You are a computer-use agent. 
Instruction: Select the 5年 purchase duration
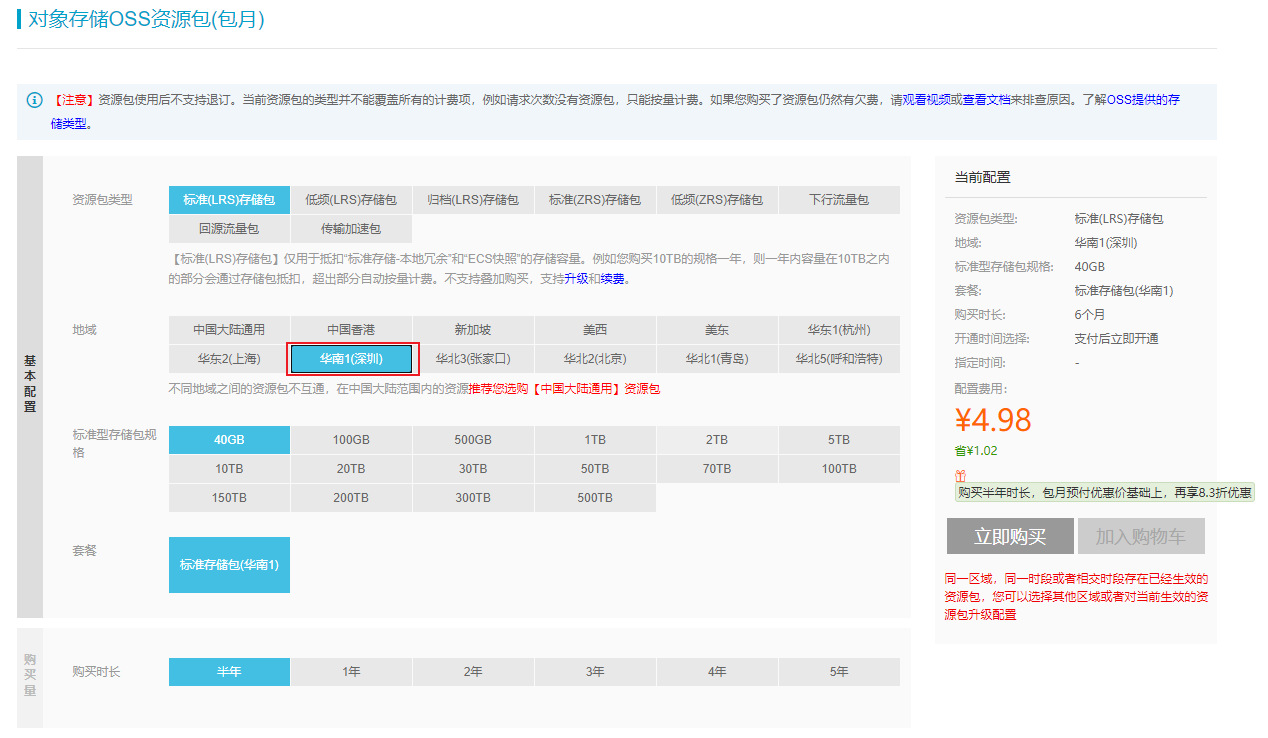[x=839, y=672]
